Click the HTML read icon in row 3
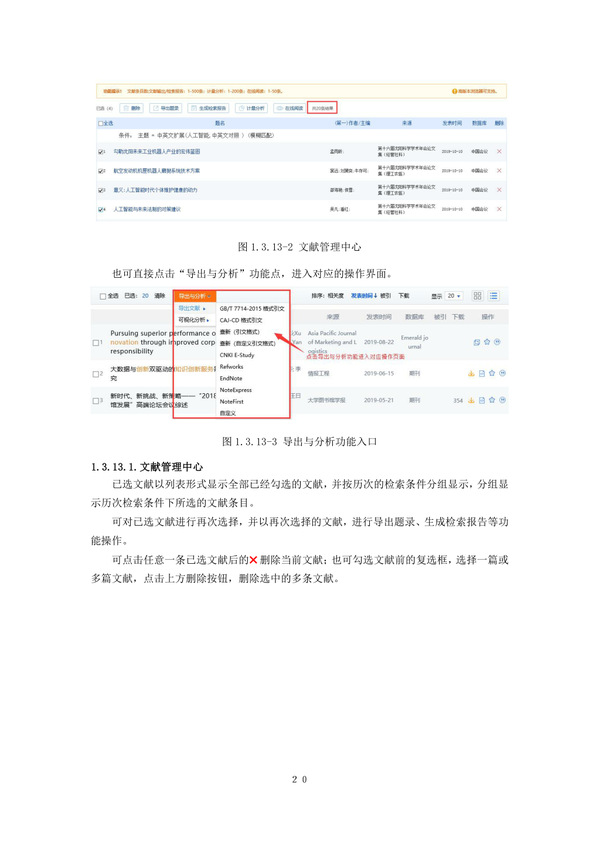The image size is (599, 848). 482,400
